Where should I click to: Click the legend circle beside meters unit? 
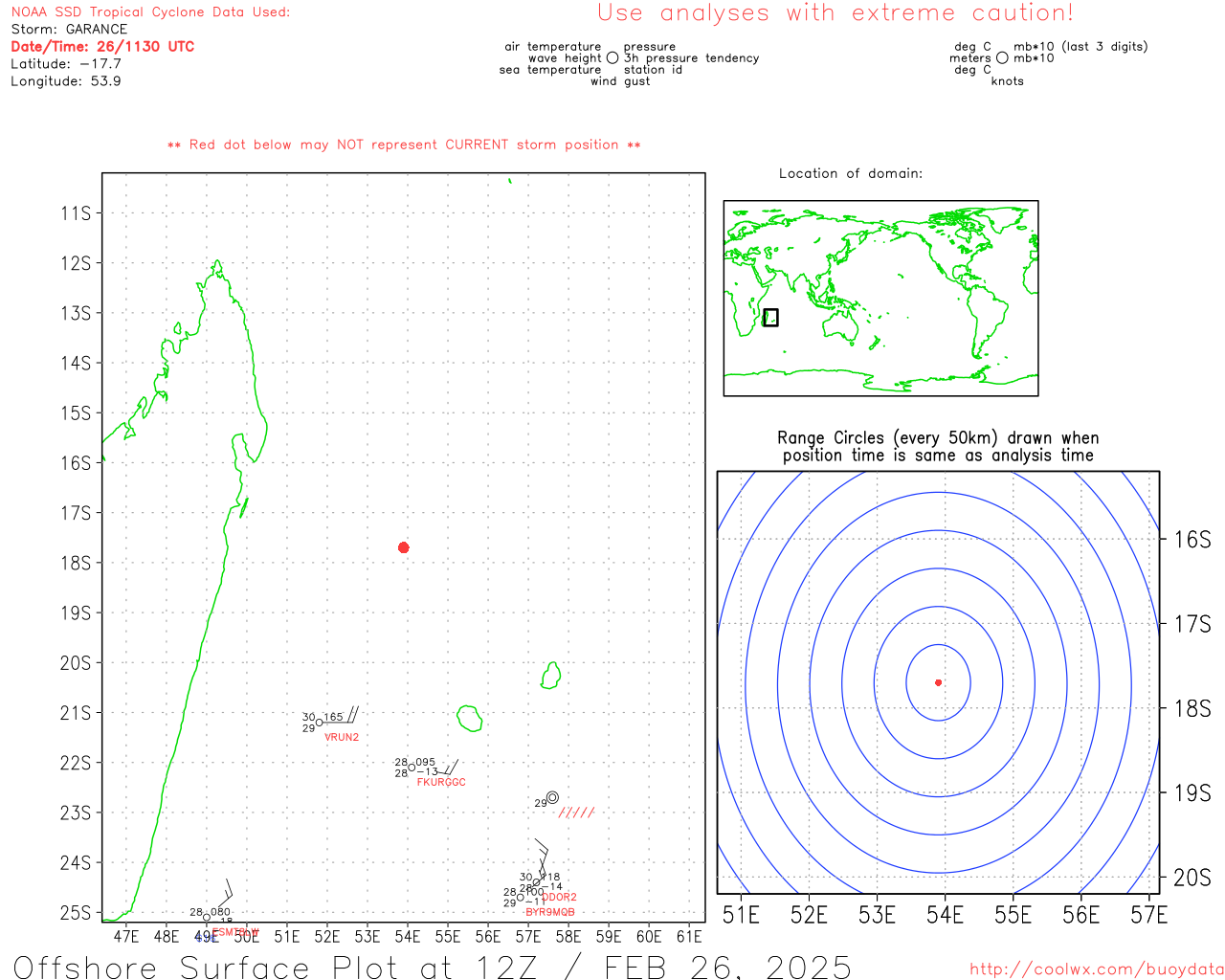pos(1002,58)
